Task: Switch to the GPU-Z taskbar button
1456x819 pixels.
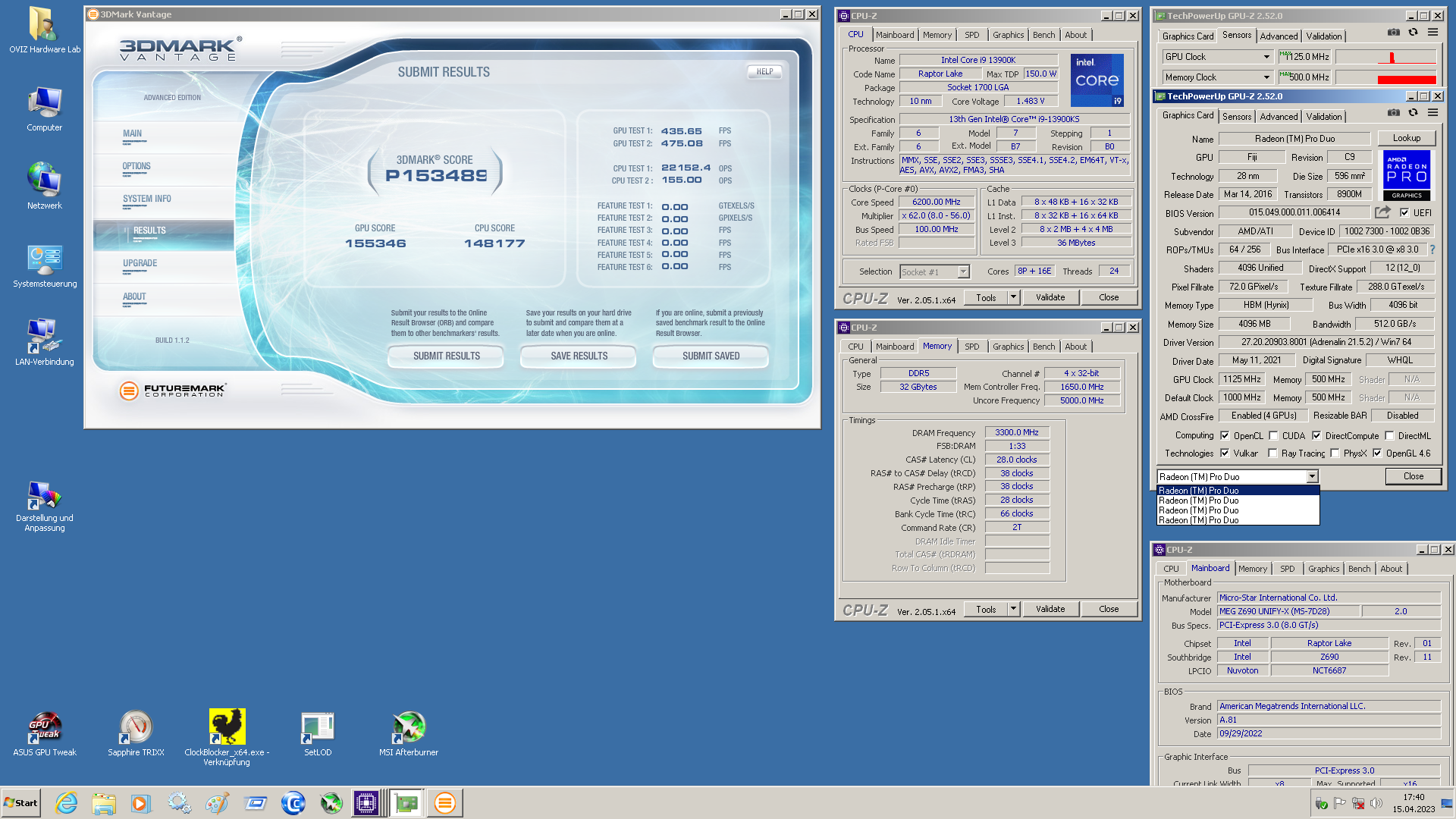Action: point(406,803)
